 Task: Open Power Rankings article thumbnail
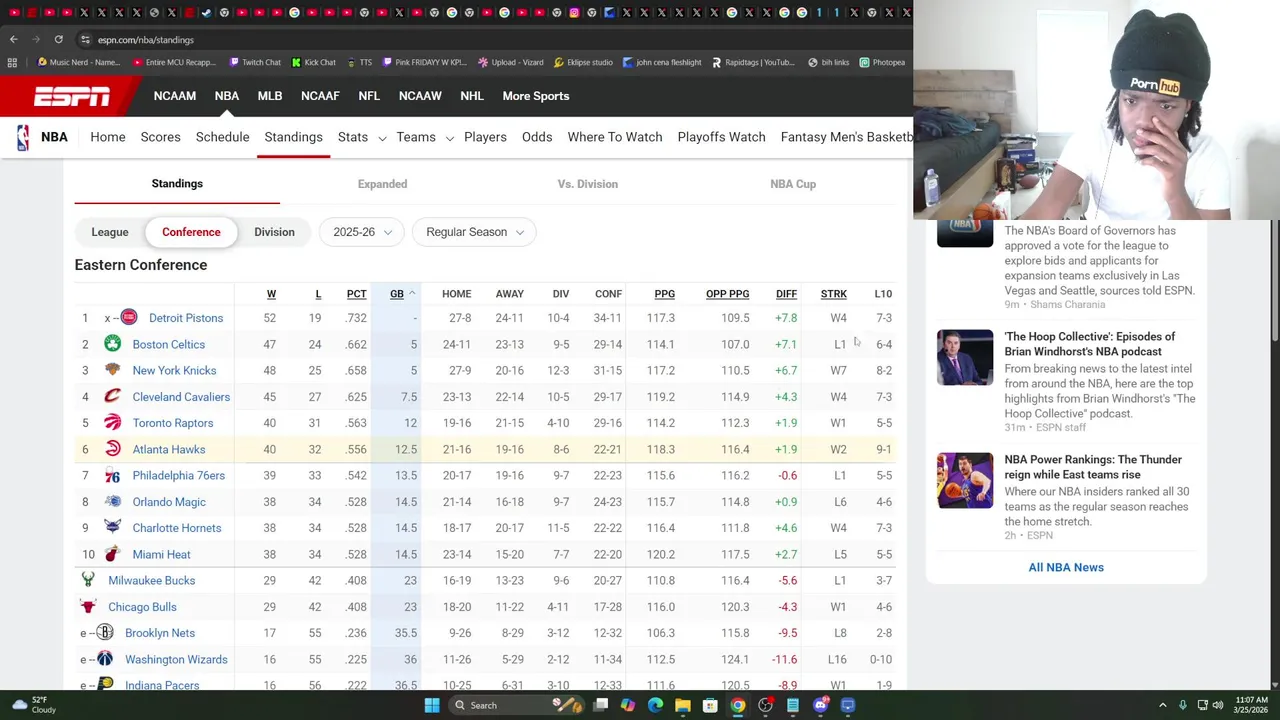(x=965, y=480)
